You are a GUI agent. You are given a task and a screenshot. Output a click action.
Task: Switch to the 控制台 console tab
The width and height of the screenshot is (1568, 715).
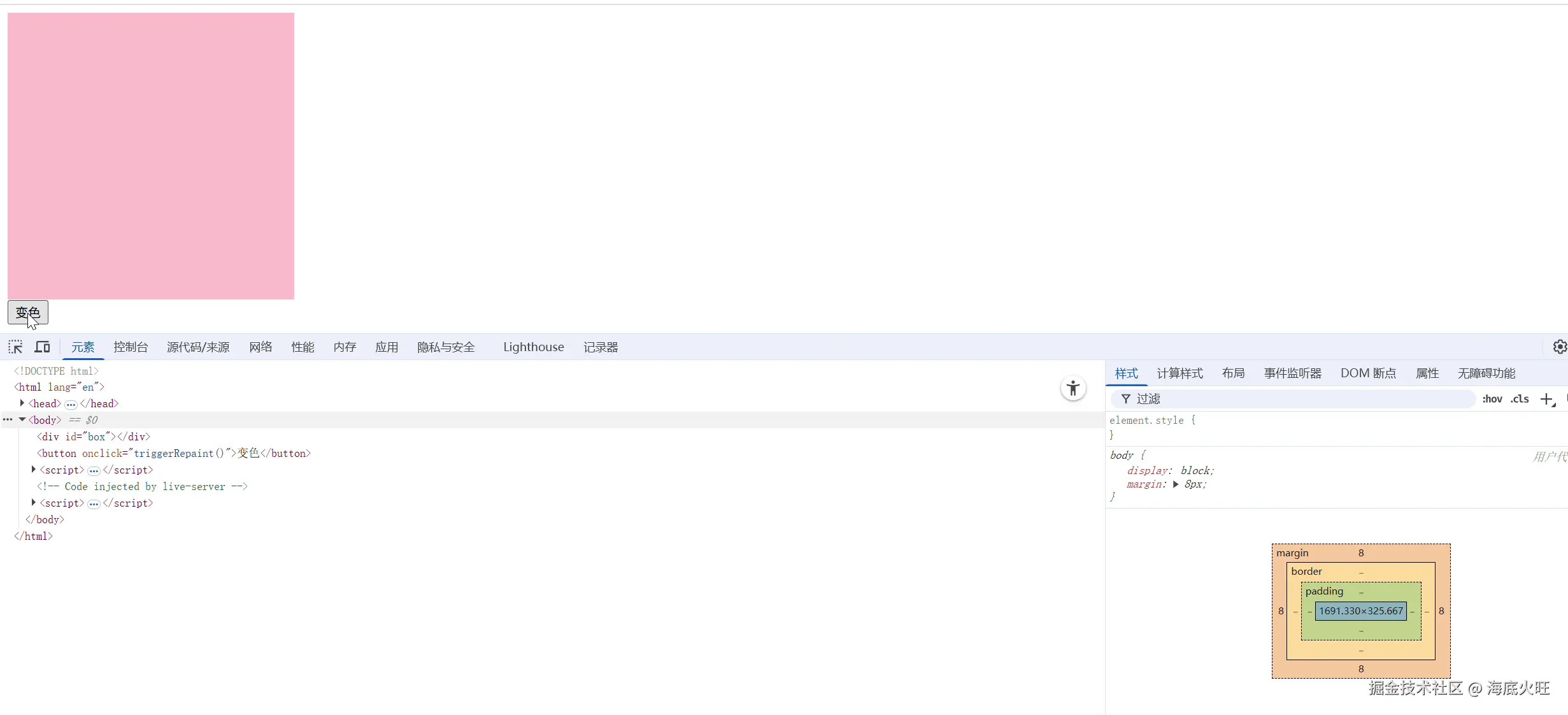coord(131,347)
